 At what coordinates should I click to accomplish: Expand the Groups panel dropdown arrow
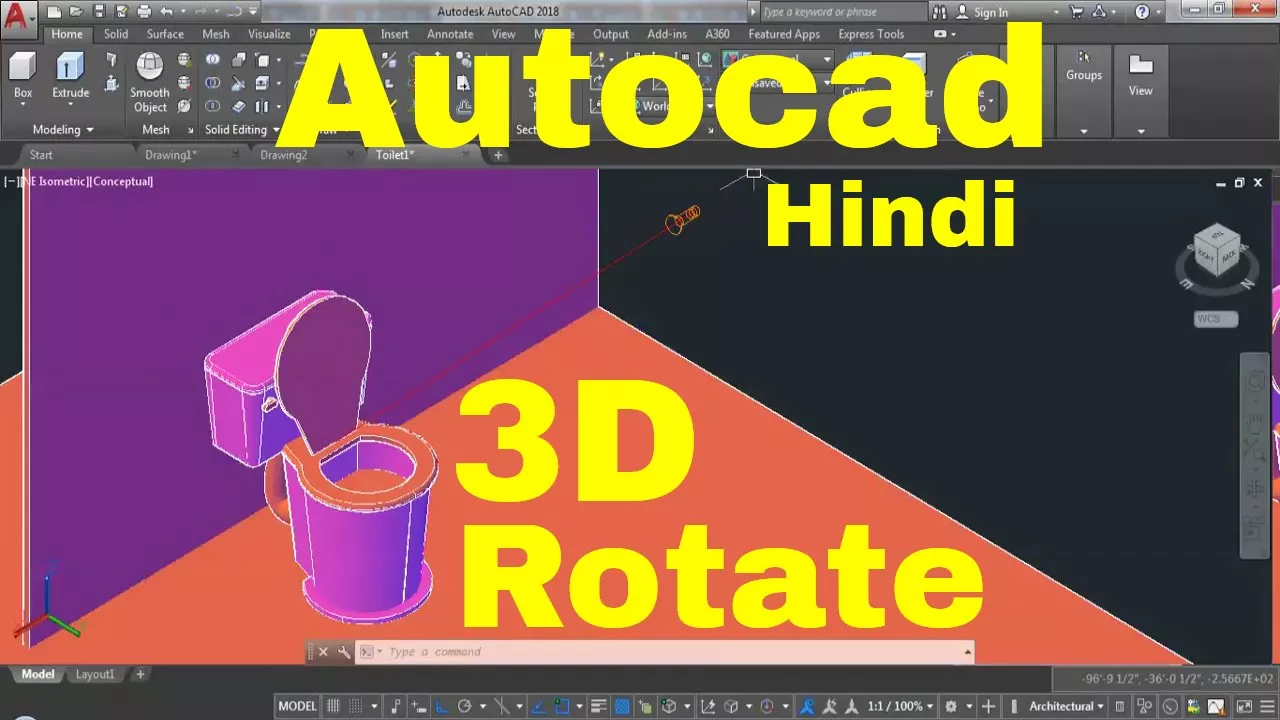(1084, 131)
